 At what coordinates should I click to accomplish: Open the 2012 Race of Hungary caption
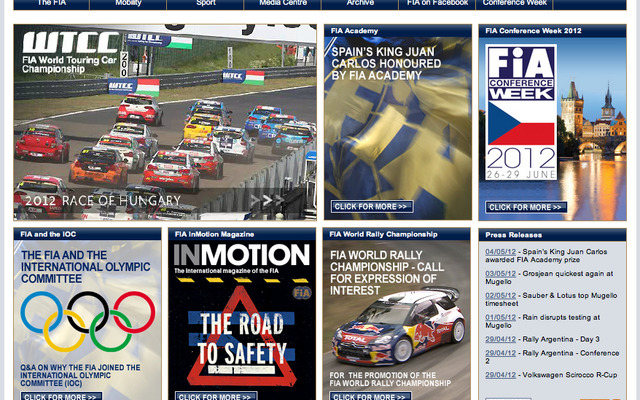103,200
